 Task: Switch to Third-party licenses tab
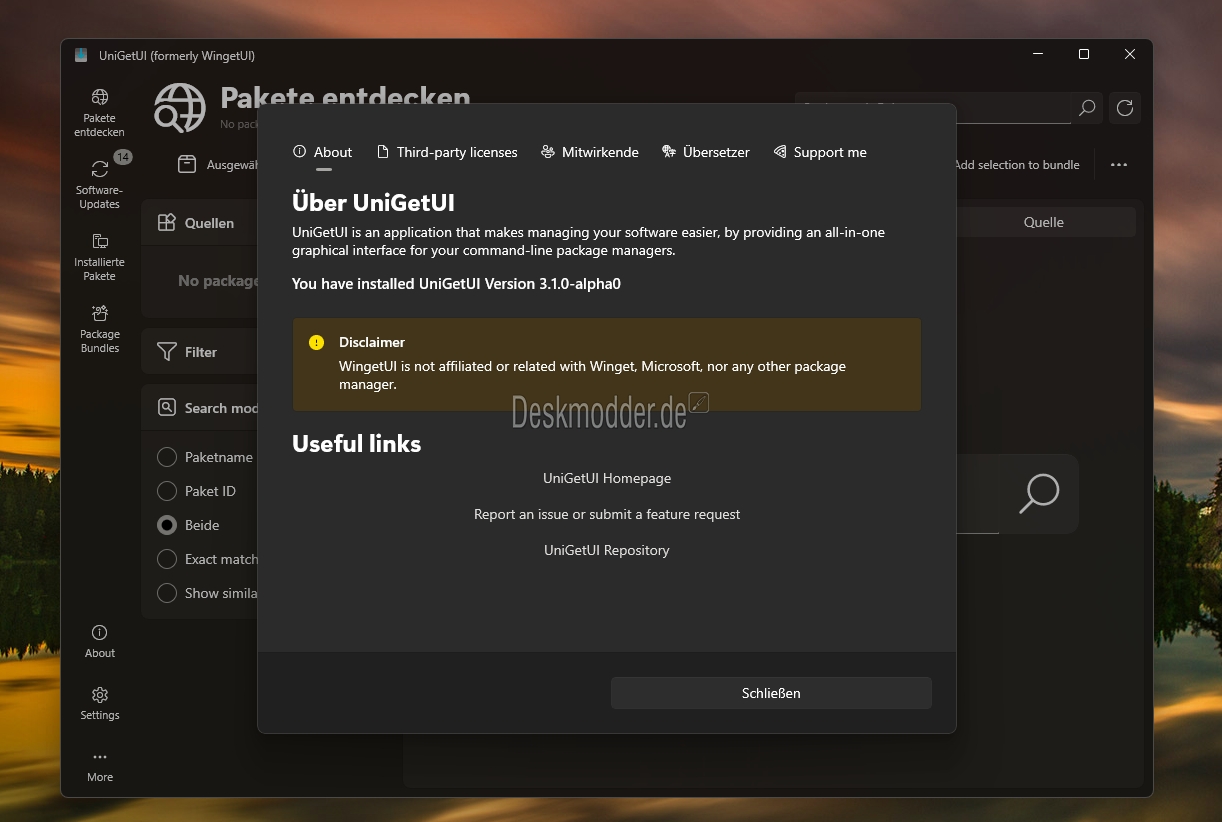(x=447, y=152)
